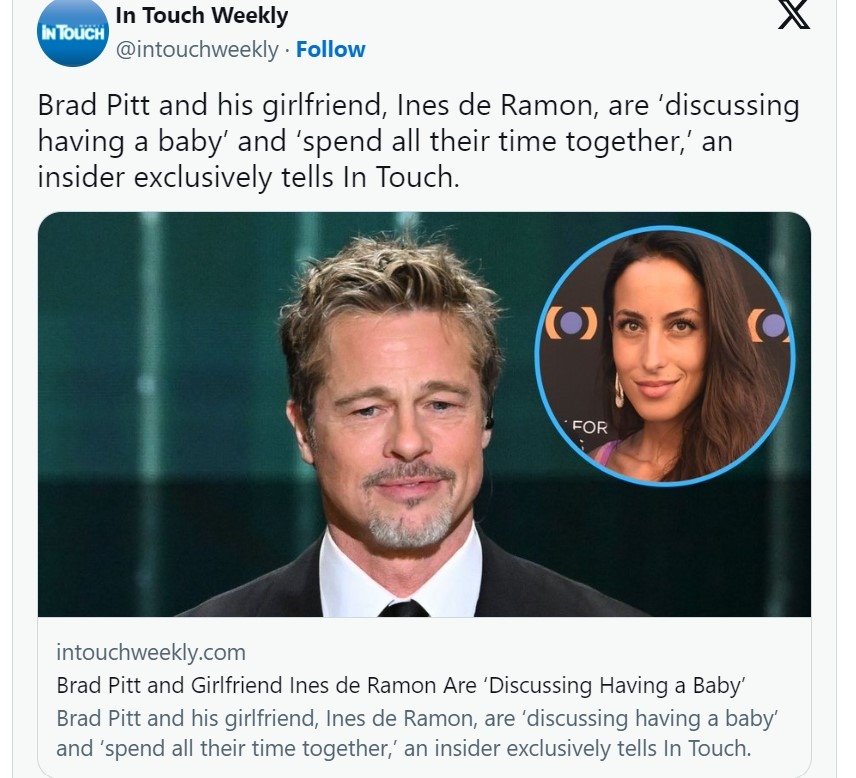Open the circular inset photo of the woman

click(x=665, y=355)
